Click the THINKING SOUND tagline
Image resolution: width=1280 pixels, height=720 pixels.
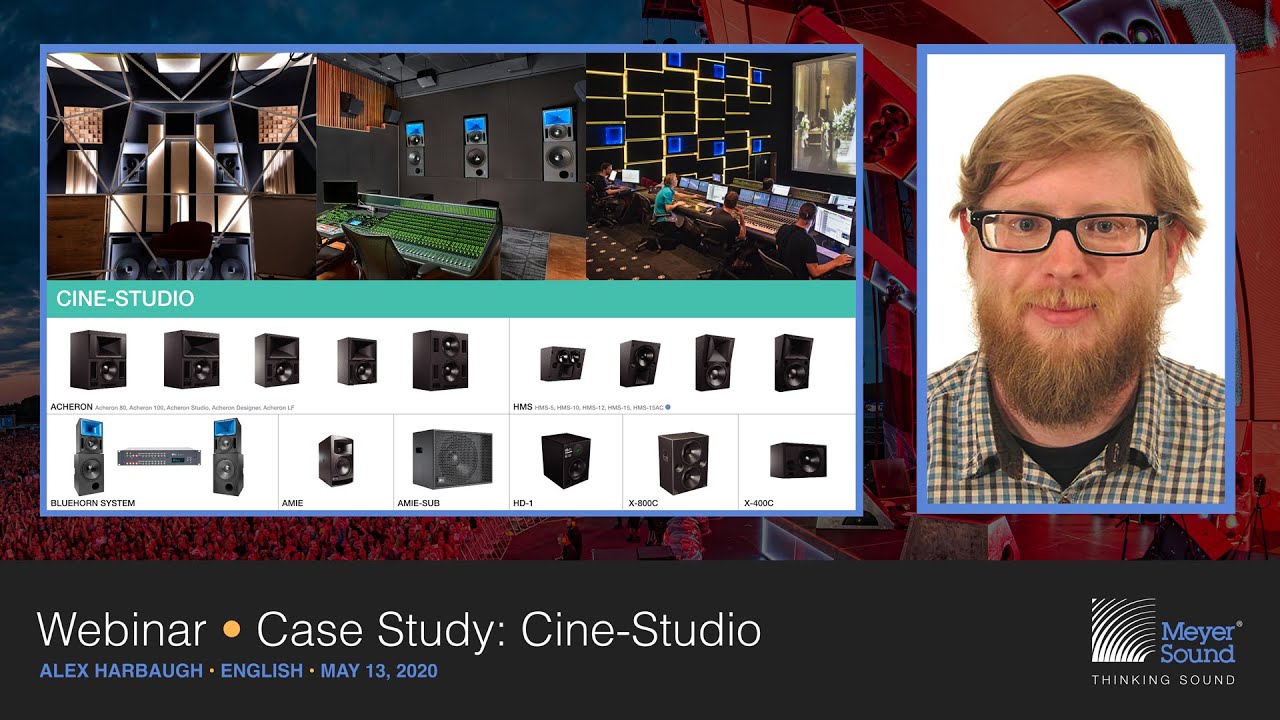1163,680
